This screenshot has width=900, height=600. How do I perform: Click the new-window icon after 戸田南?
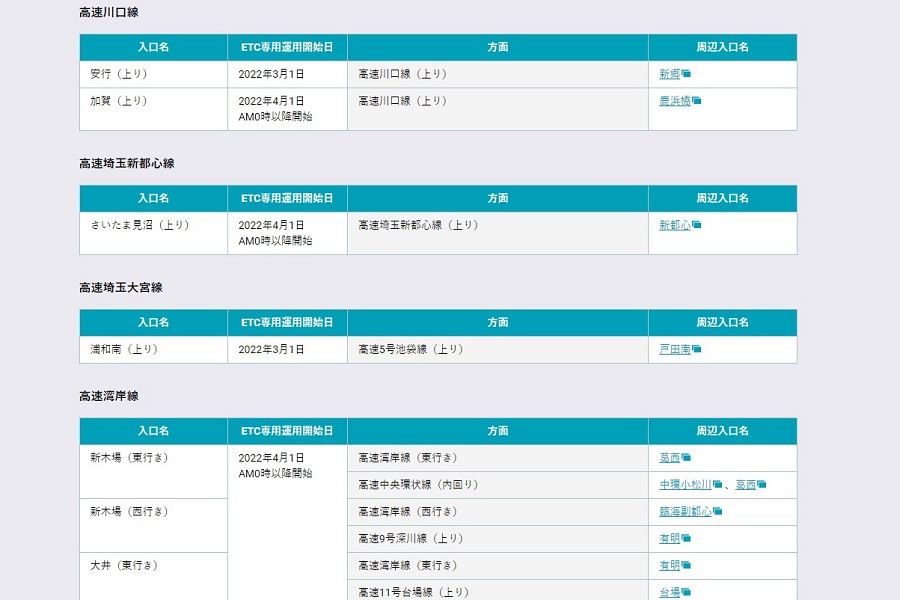click(x=699, y=350)
